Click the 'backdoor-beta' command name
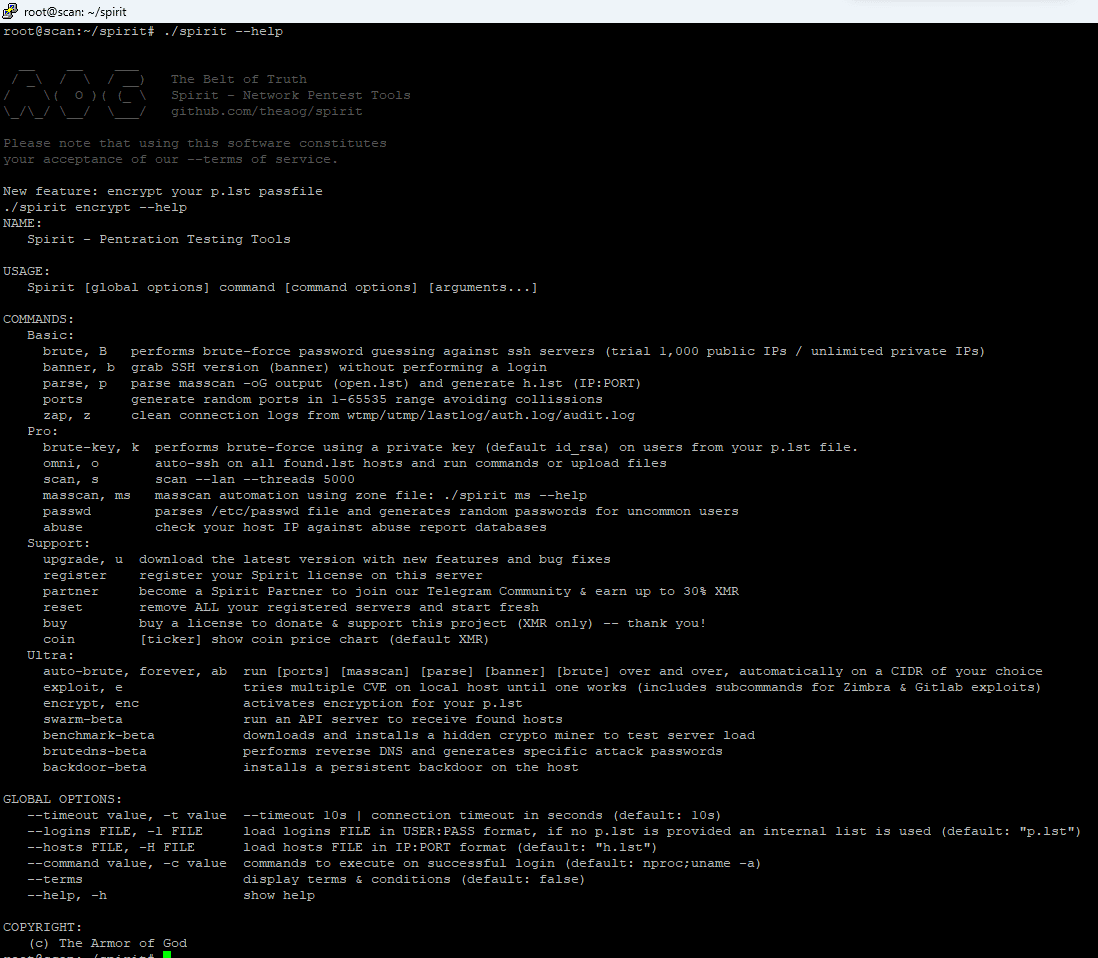Viewport: 1098px width, 958px height. pyautogui.click(x=95, y=768)
